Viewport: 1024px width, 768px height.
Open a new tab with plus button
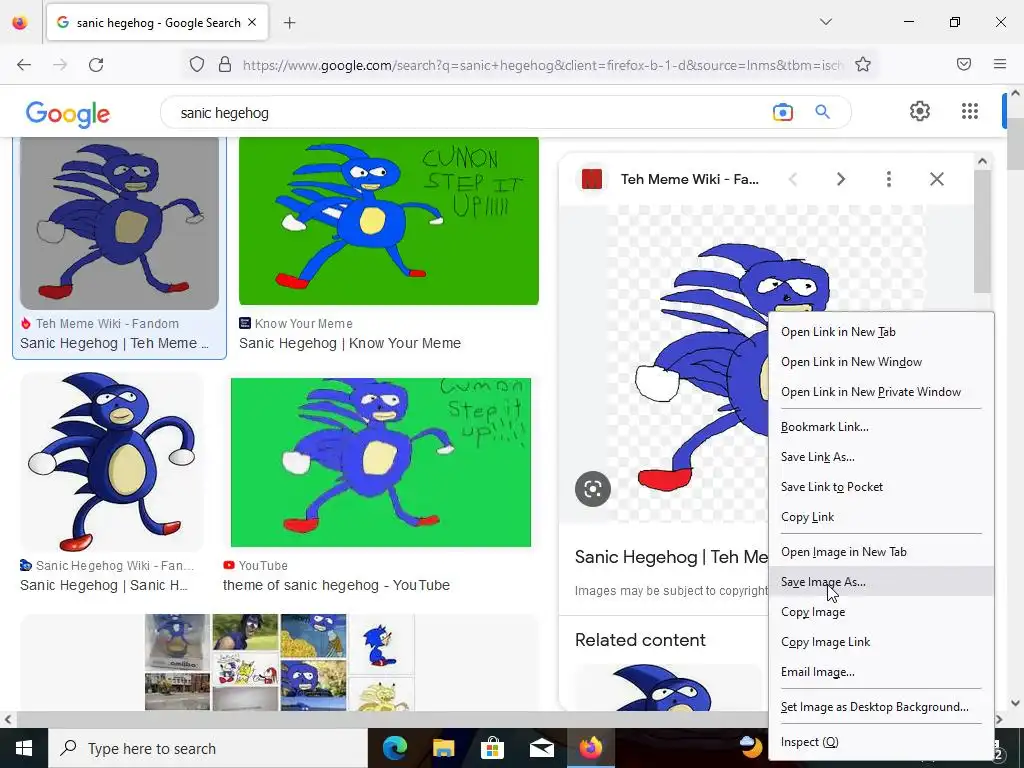(x=290, y=23)
